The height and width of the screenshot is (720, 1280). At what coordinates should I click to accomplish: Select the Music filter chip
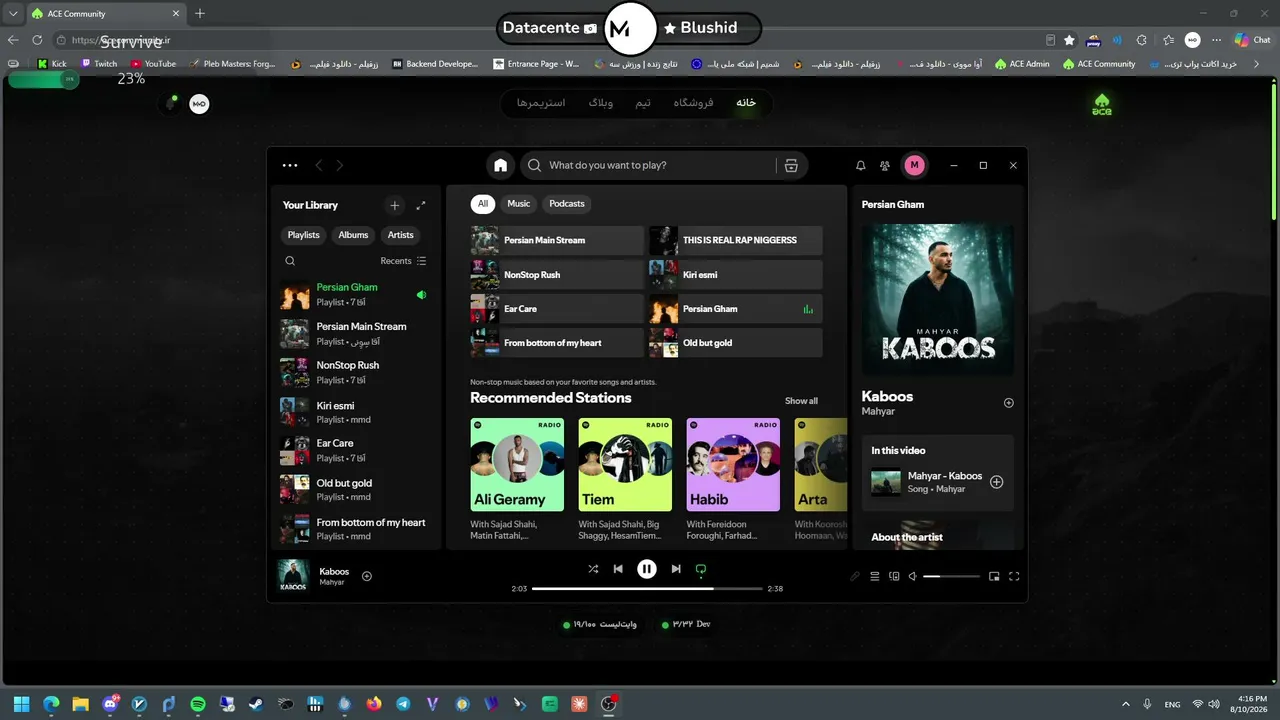[519, 204]
